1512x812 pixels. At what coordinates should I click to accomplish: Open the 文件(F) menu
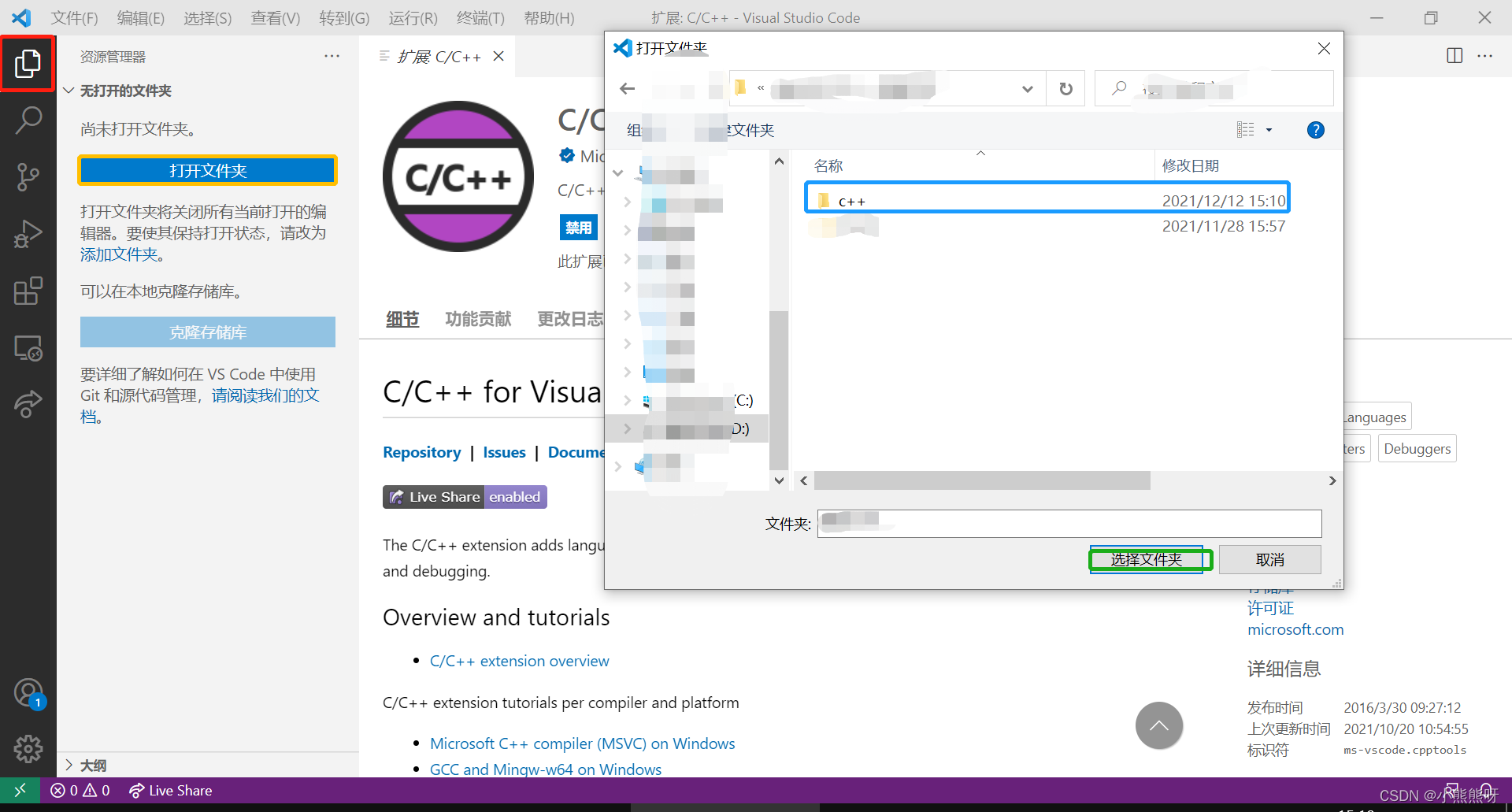74,17
